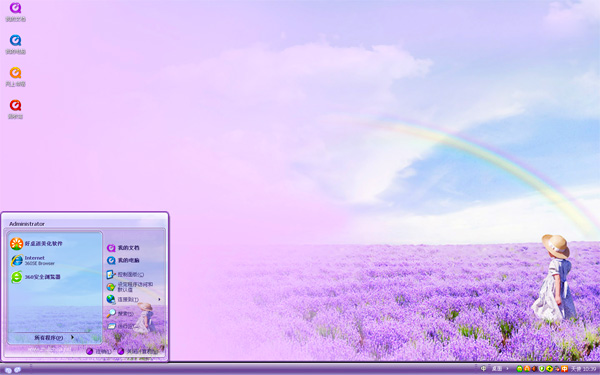Open the red 回收站 desktop icon

pyautogui.click(x=15, y=109)
